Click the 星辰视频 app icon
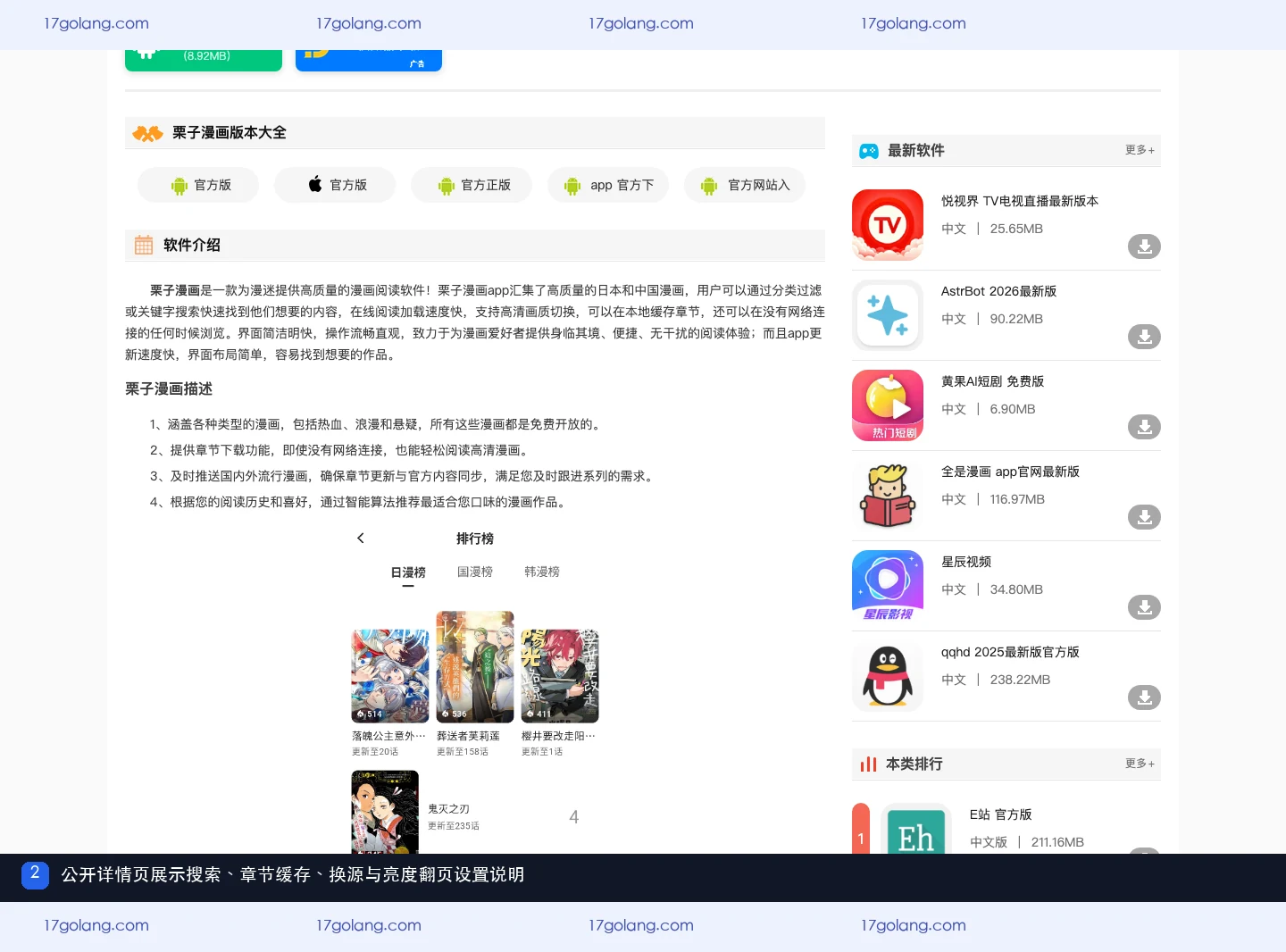Image resolution: width=1286 pixels, height=952 pixels. pyautogui.click(x=888, y=586)
